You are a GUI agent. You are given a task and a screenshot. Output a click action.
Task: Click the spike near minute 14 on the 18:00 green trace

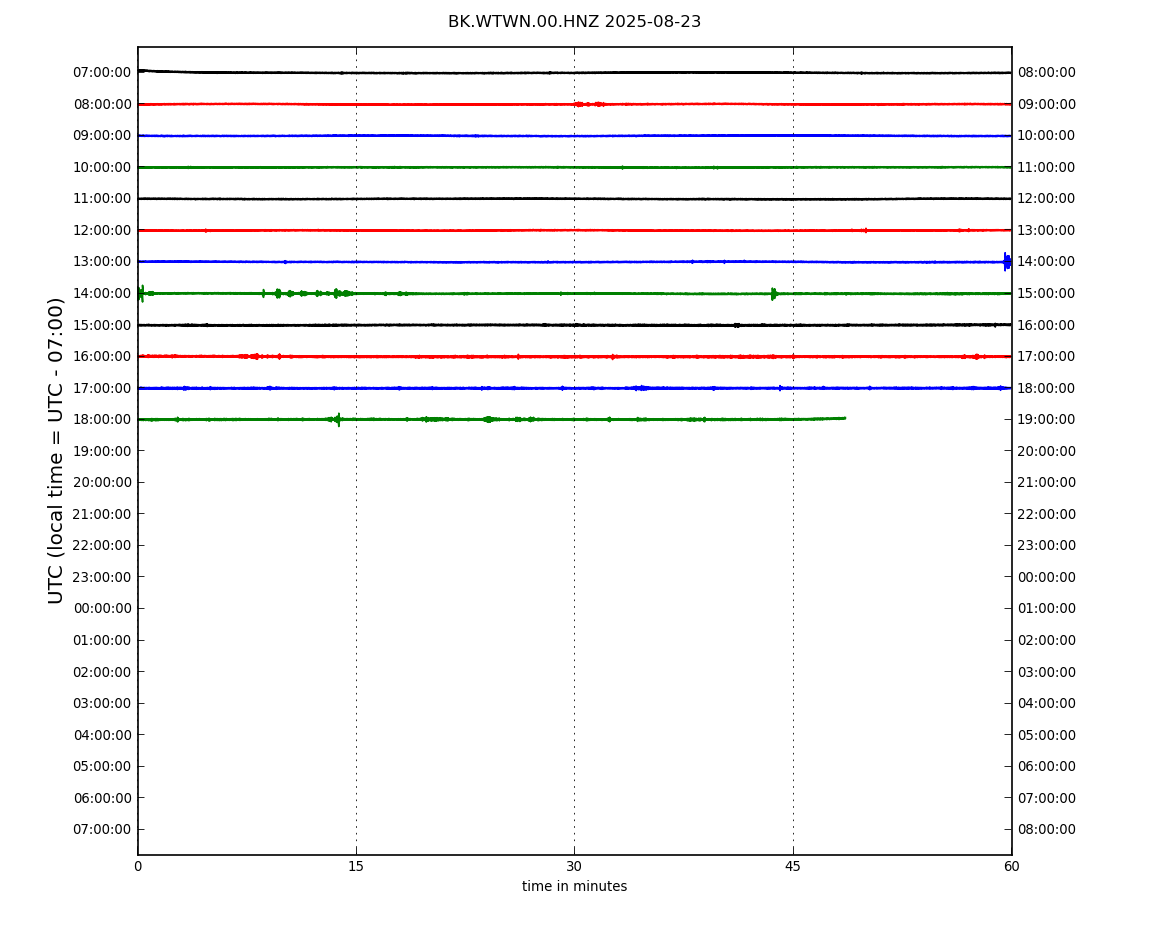[337, 420]
